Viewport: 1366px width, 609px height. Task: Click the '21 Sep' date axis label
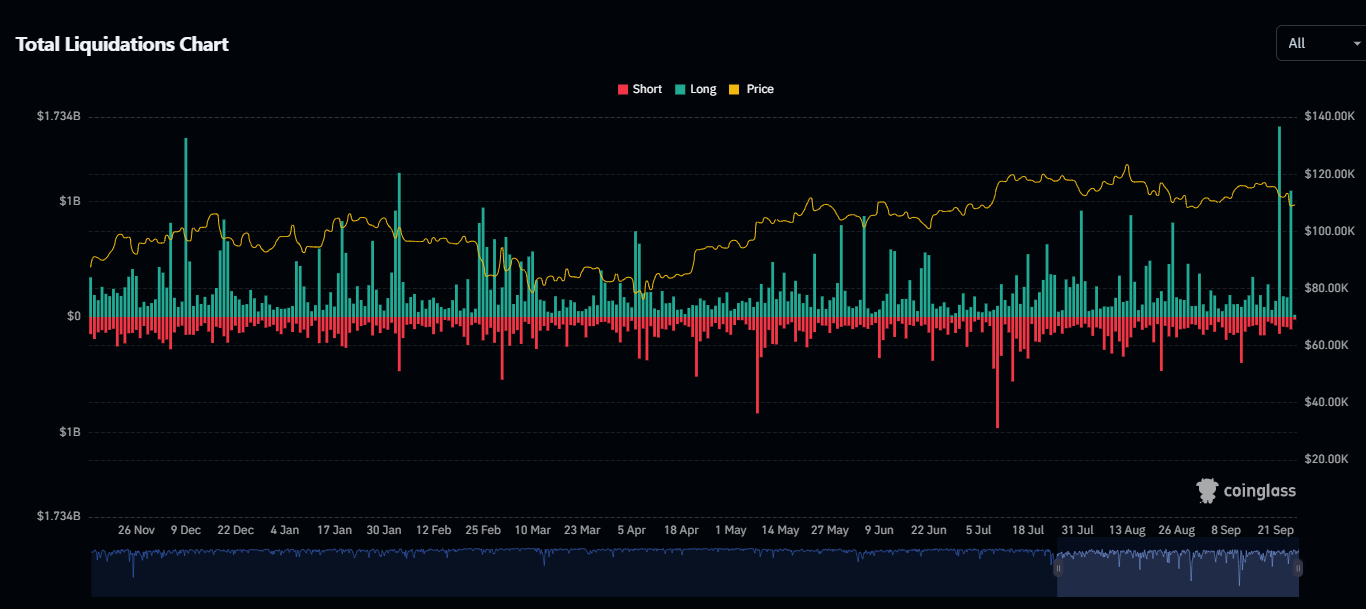[1275, 530]
